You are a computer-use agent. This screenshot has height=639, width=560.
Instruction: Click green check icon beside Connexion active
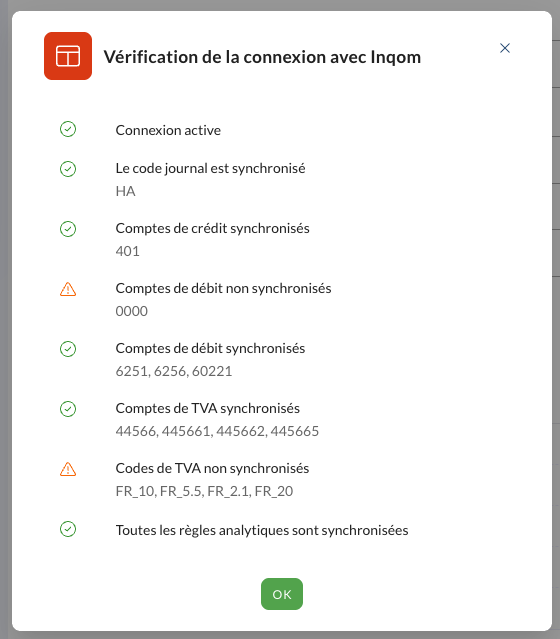(x=68, y=129)
